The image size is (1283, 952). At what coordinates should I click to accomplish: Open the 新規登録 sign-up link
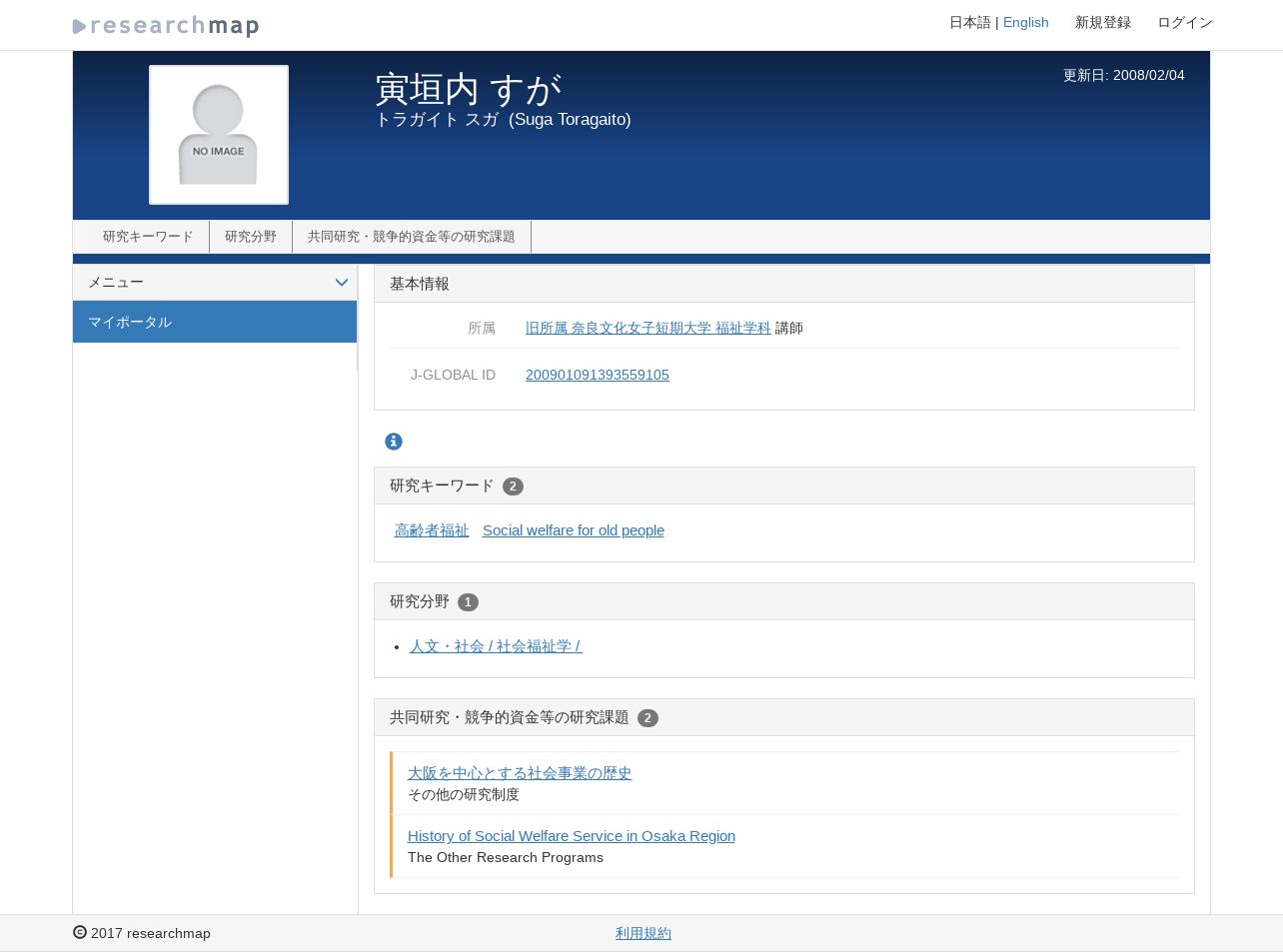point(1103,22)
